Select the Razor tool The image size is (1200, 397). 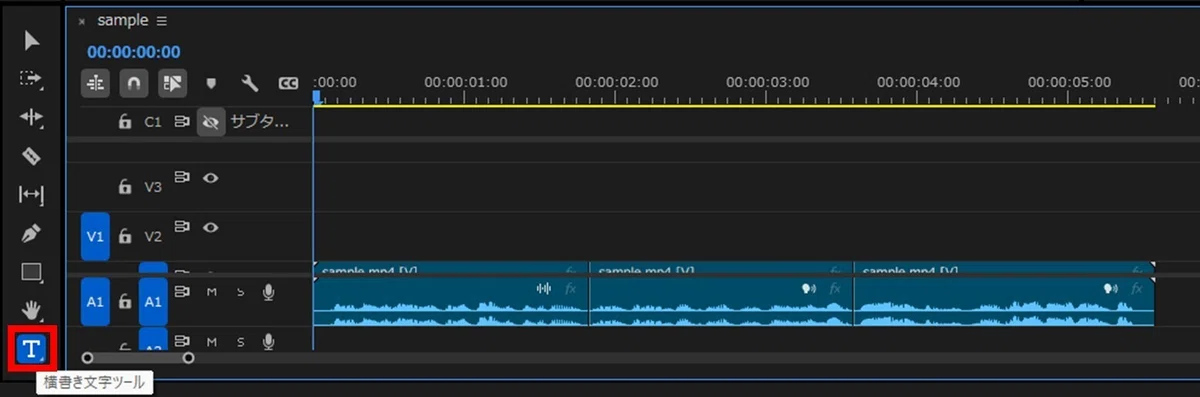pos(32,156)
